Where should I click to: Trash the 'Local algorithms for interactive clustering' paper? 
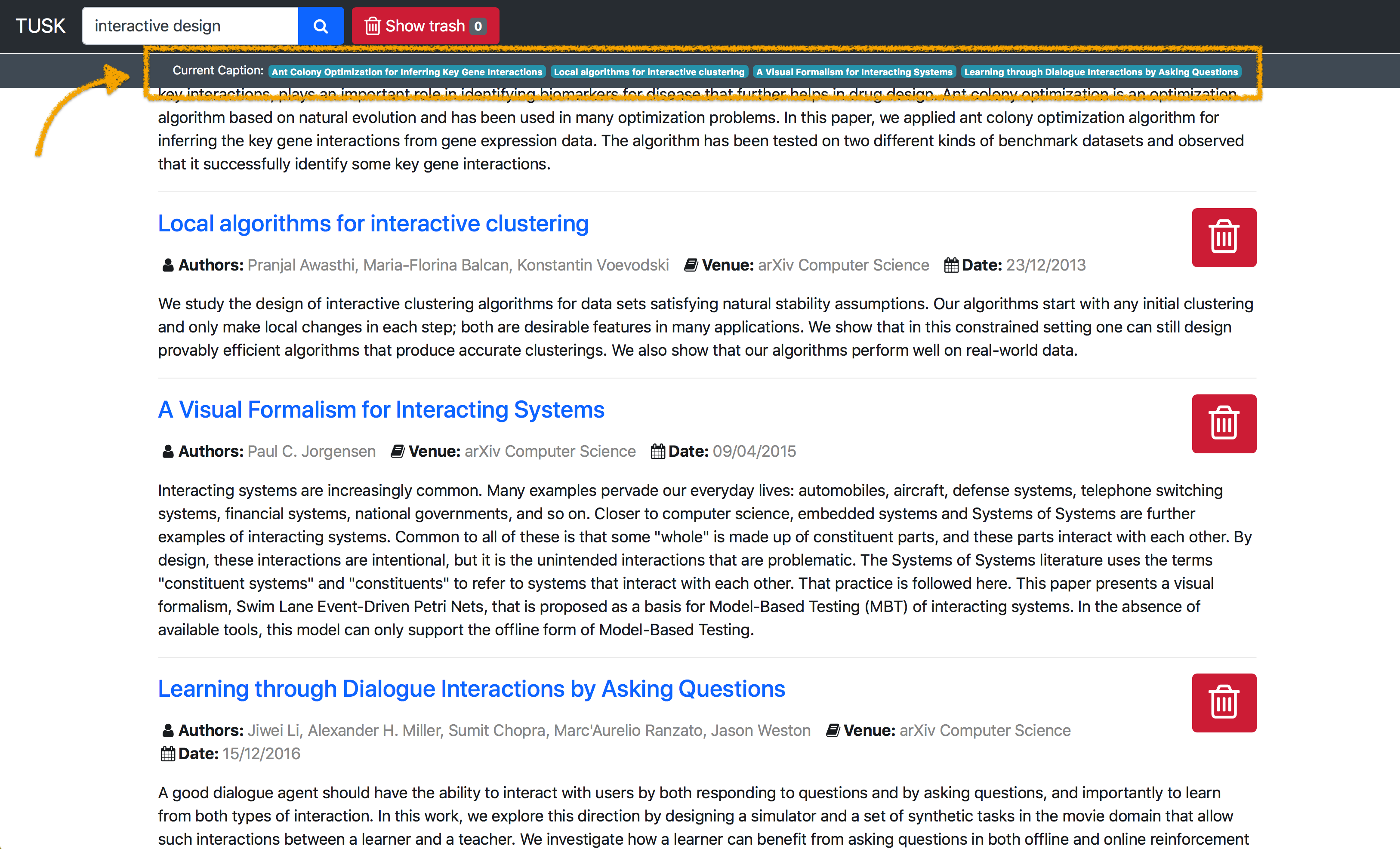[1224, 237]
